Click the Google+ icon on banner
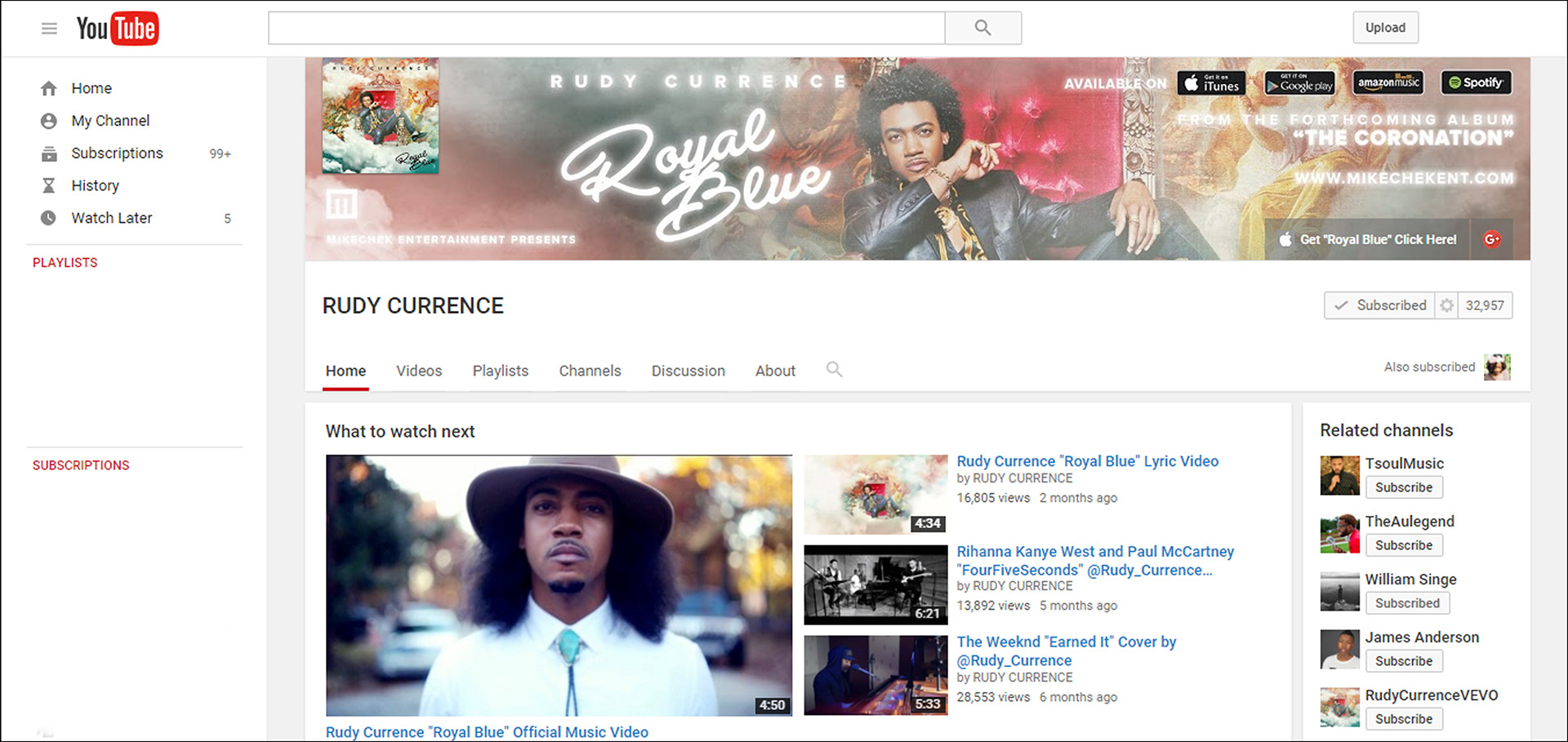Viewport: 1568px width, 742px height. [1491, 239]
